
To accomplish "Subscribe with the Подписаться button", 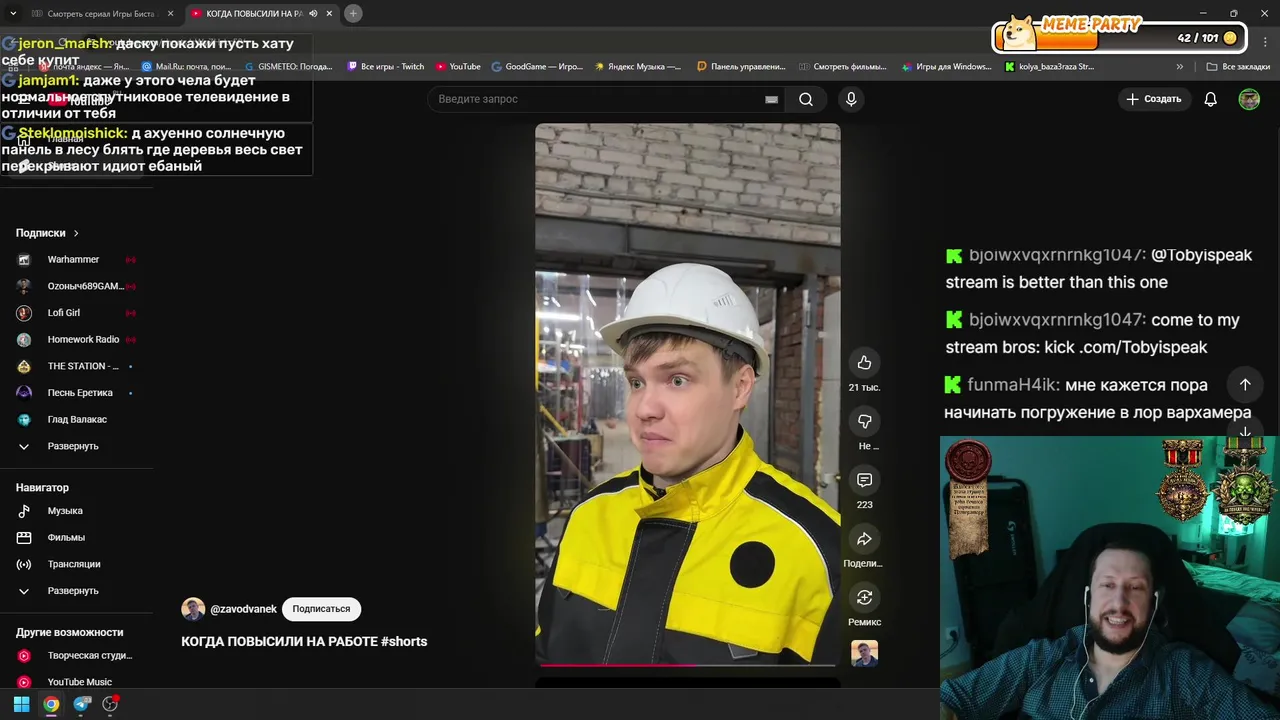I will pos(321,609).
